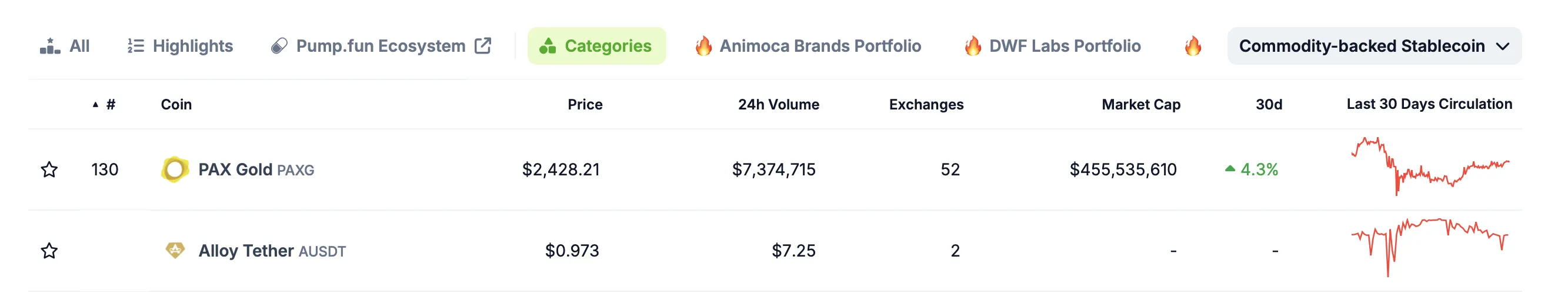Star Alloy Tether as a favorite
Image resolution: width=1568 pixels, height=306 pixels.
[49, 251]
